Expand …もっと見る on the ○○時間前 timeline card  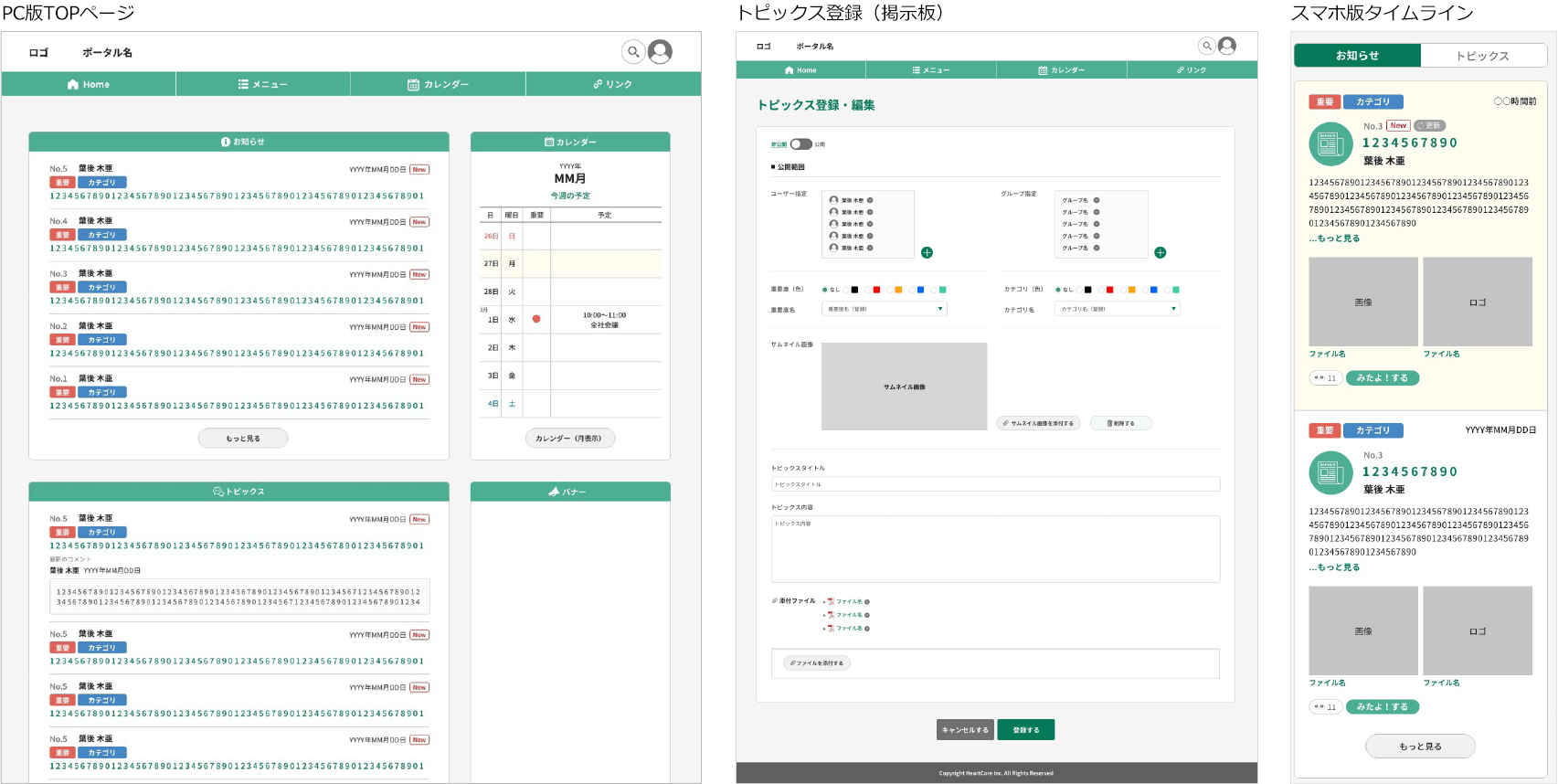pyautogui.click(x=1334, y=238)
